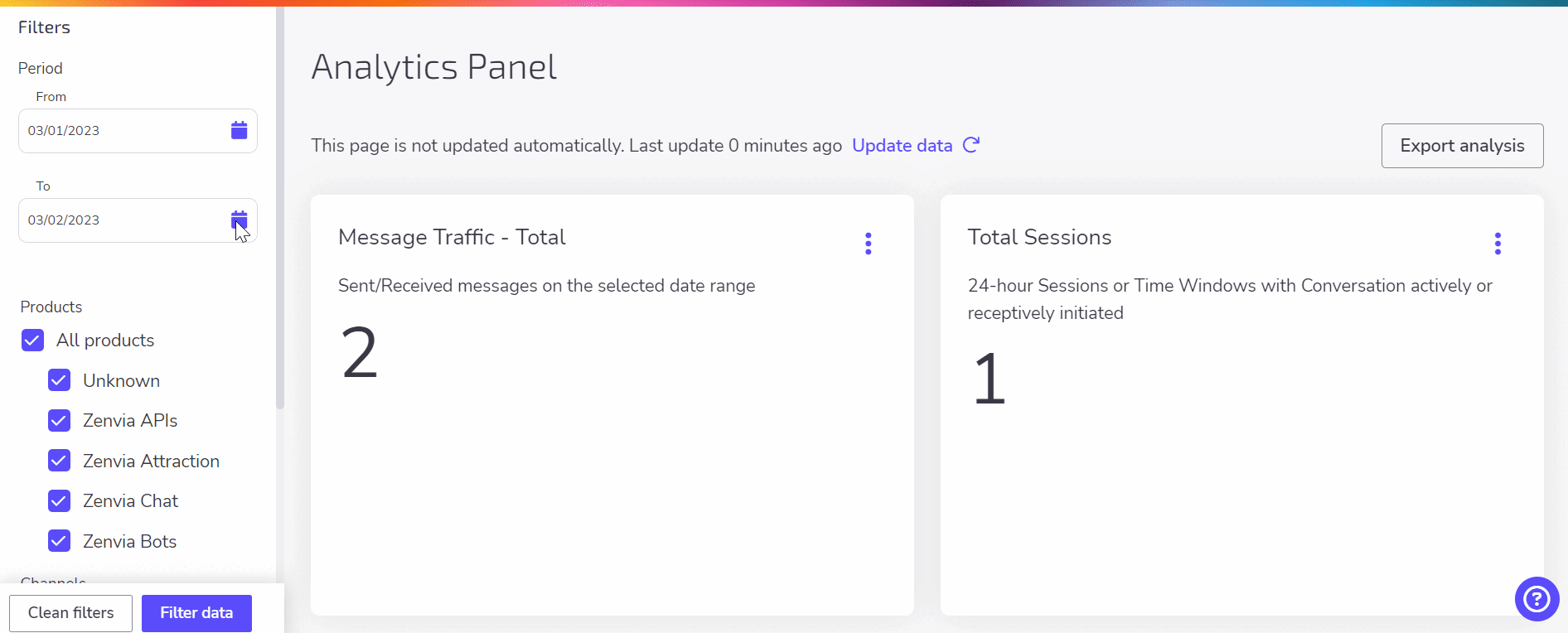This screenshot has height=633, width=1568.
Task: Click the Filter data button
Action: (196, 613)
